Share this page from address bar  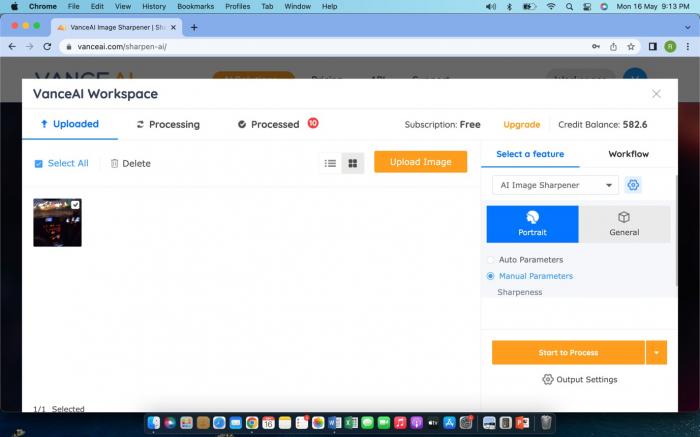point(613,46)
